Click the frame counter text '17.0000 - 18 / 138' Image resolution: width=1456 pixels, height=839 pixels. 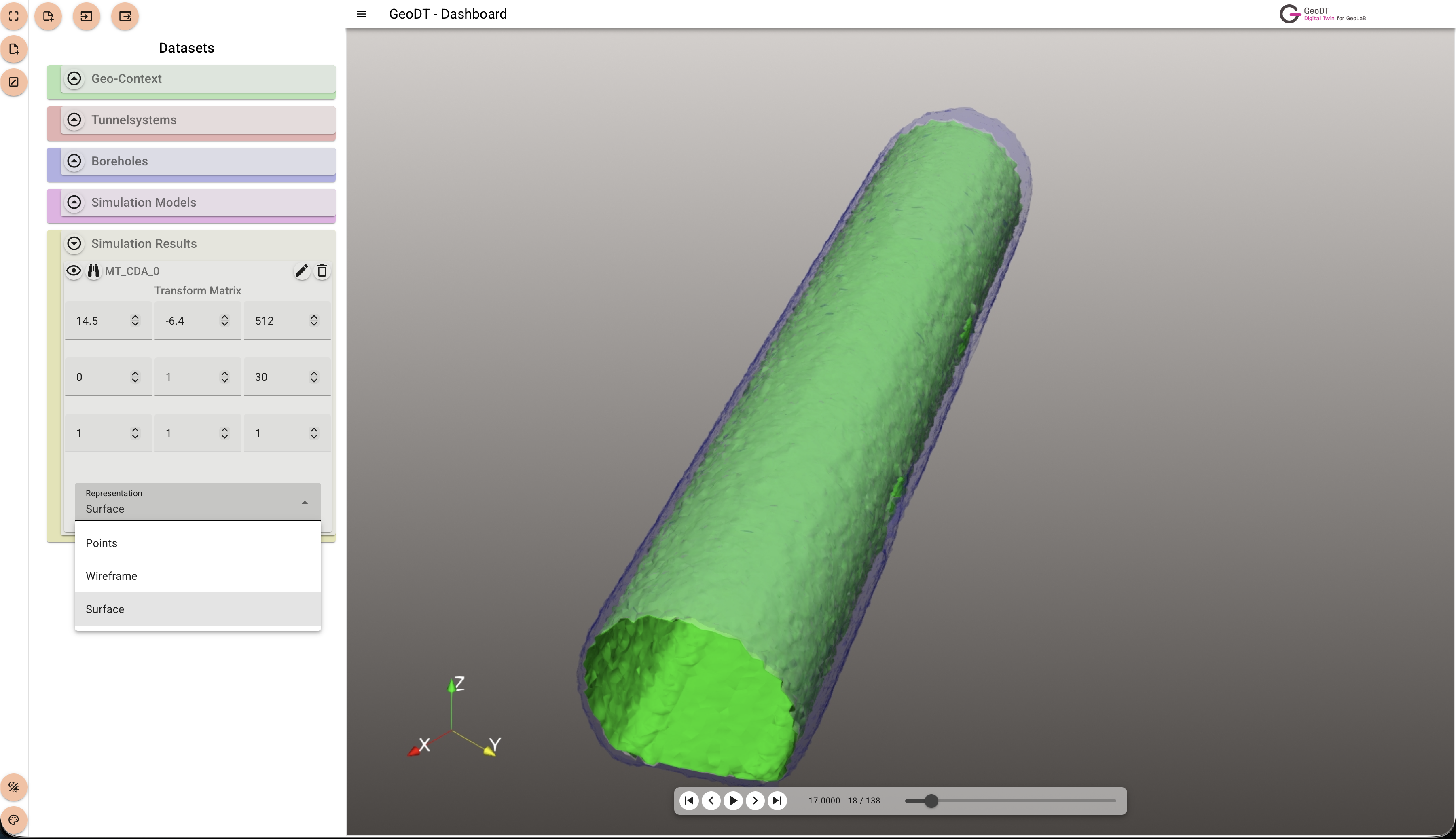(844, 801)
